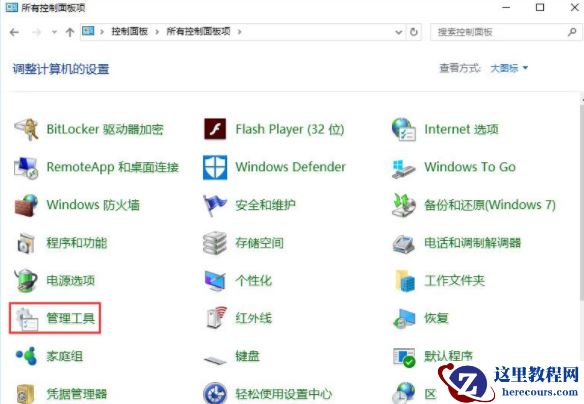Open the 存储空间 drives icon
Viewport: 584px width, 404px height.
[x=215, y=243]
